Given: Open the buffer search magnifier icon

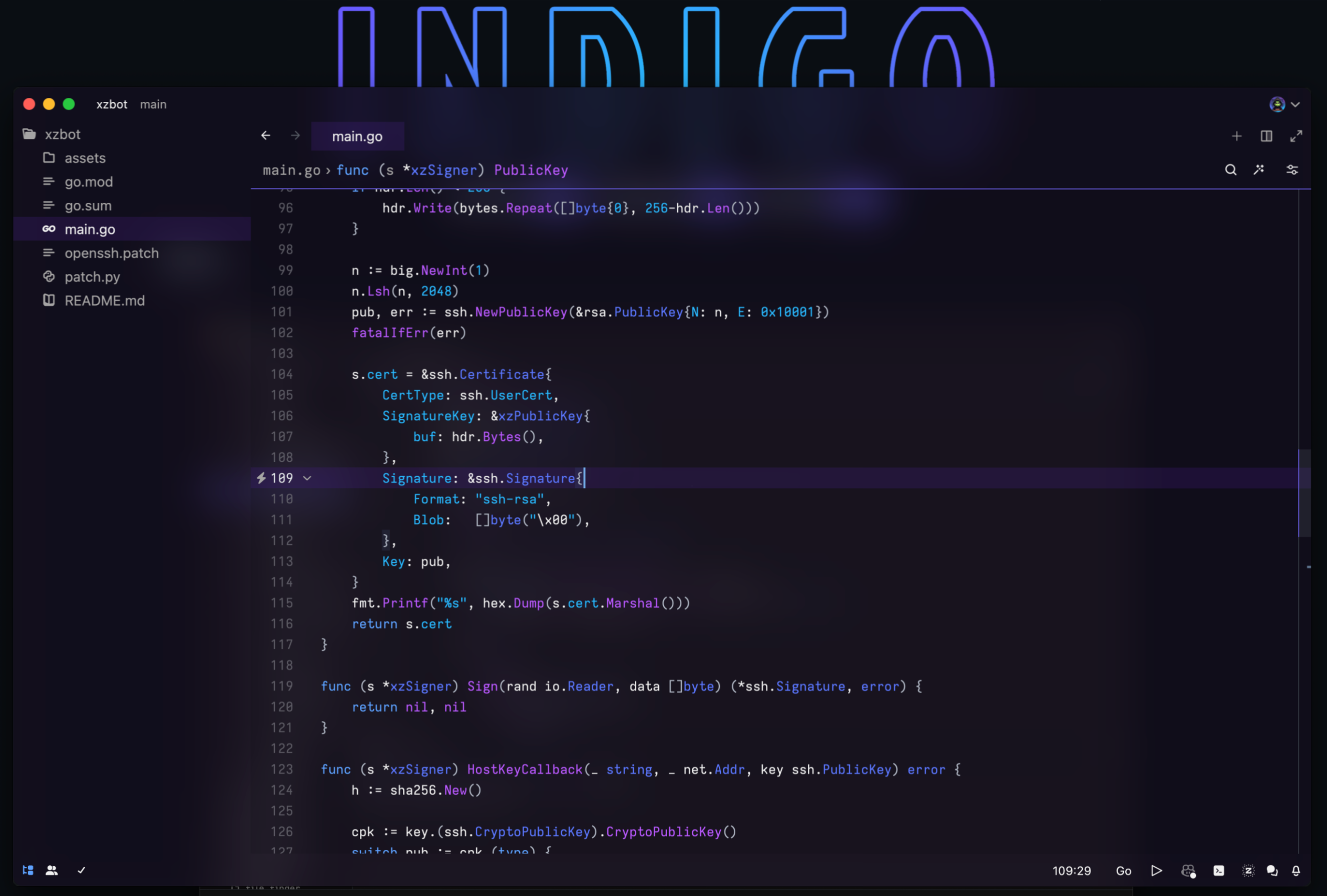Looking at the screenshot, I should 1231,169.
